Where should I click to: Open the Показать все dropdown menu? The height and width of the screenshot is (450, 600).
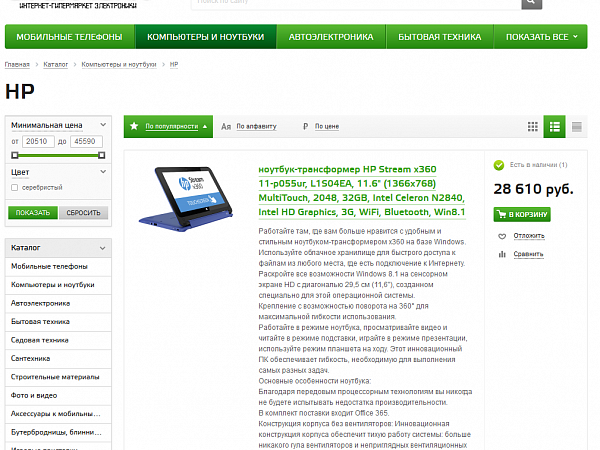541,37
